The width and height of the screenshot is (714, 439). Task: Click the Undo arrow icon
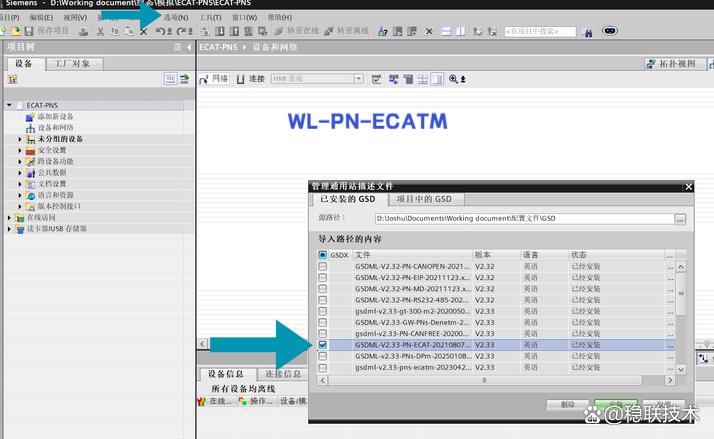coord(160,31)
